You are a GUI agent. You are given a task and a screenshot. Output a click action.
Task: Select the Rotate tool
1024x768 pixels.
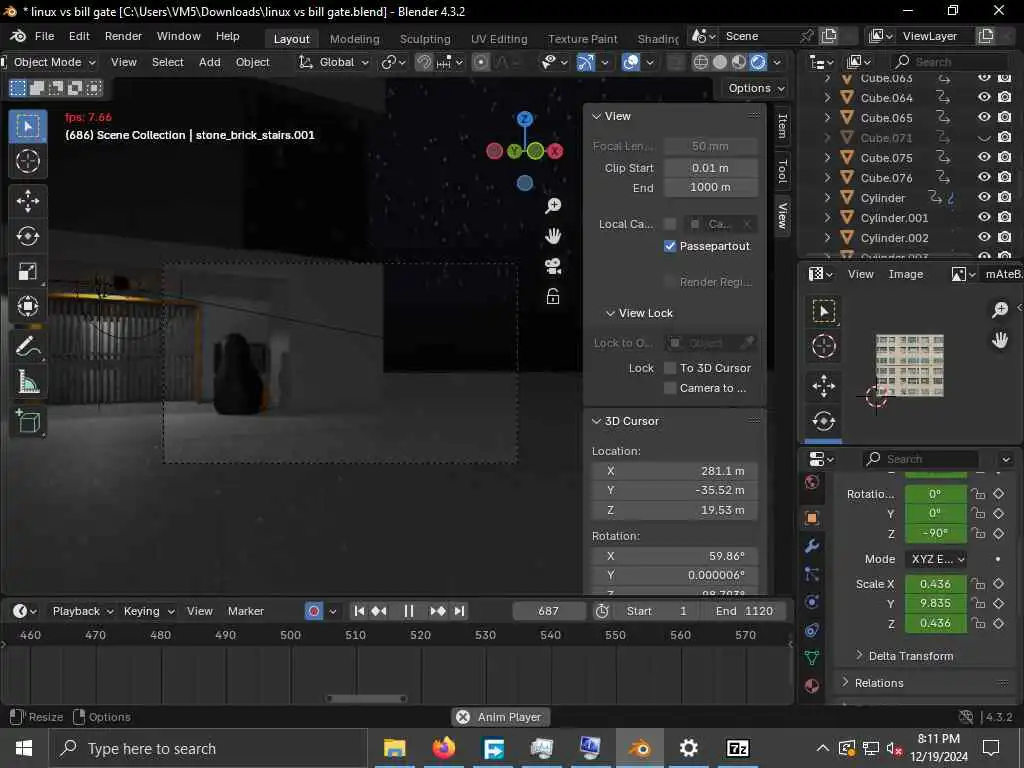coord(27,236)
